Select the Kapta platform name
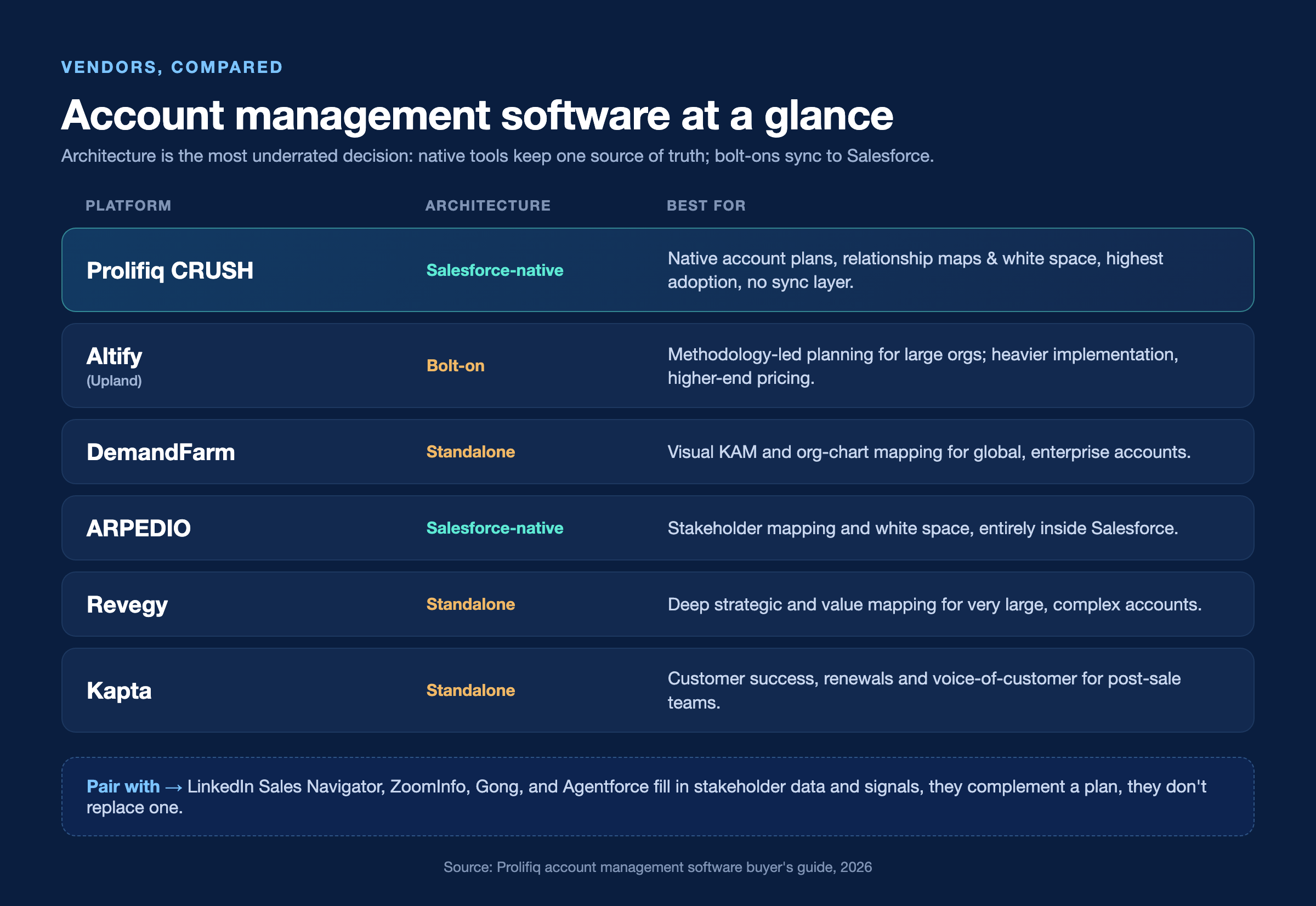 coord(118,691)
